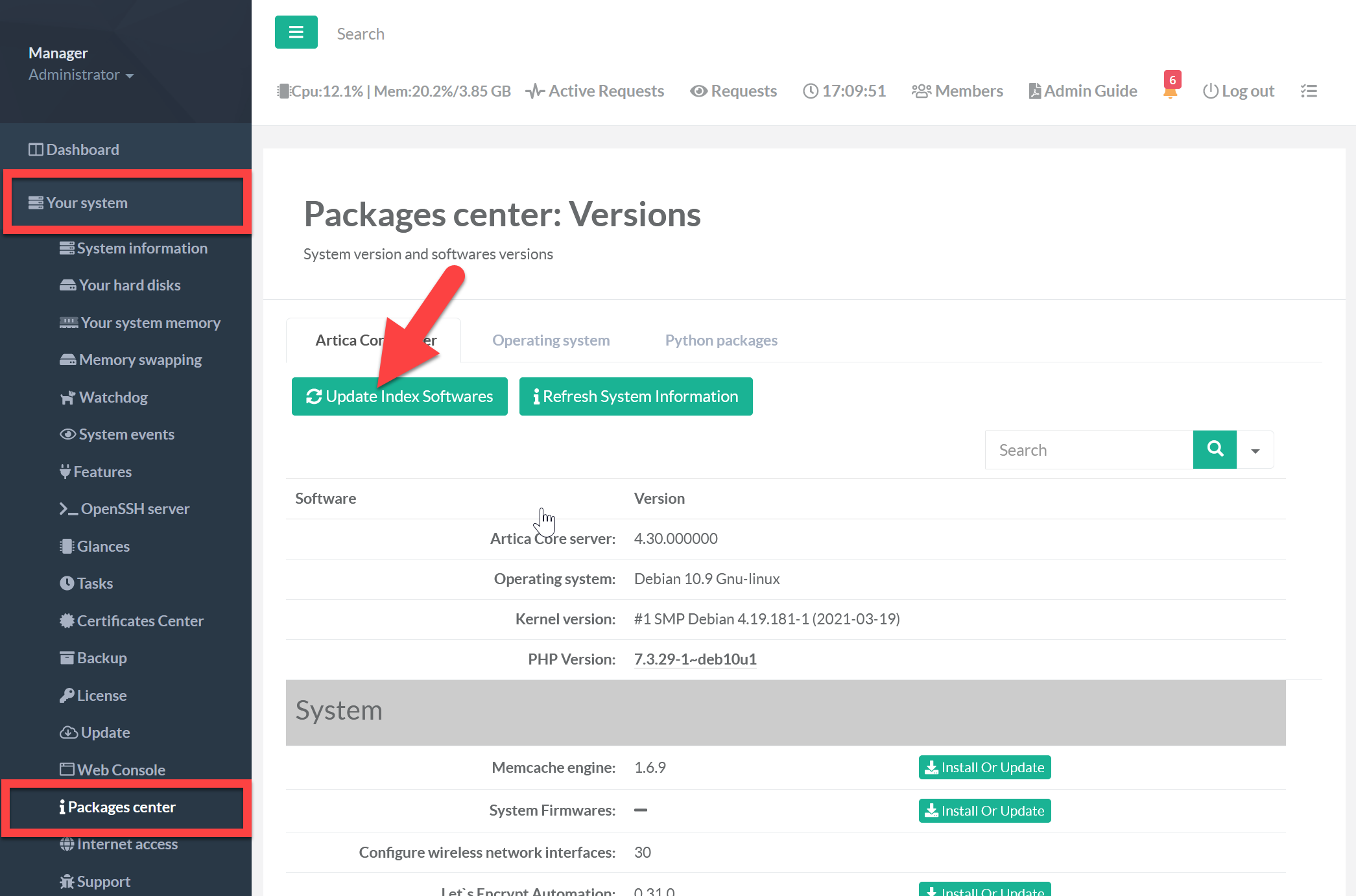Focus the table Search input field

point(1088,450)
